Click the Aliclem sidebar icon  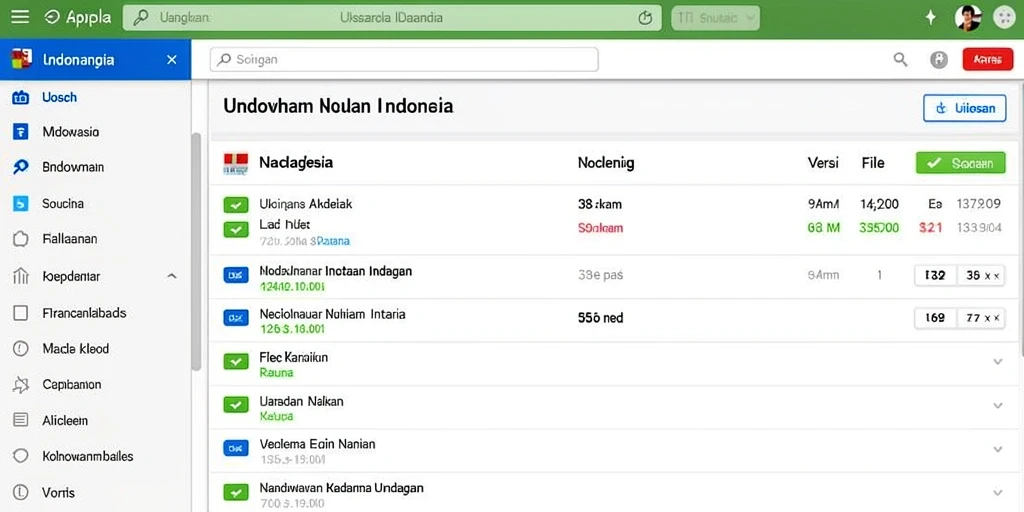pos(21,421)
